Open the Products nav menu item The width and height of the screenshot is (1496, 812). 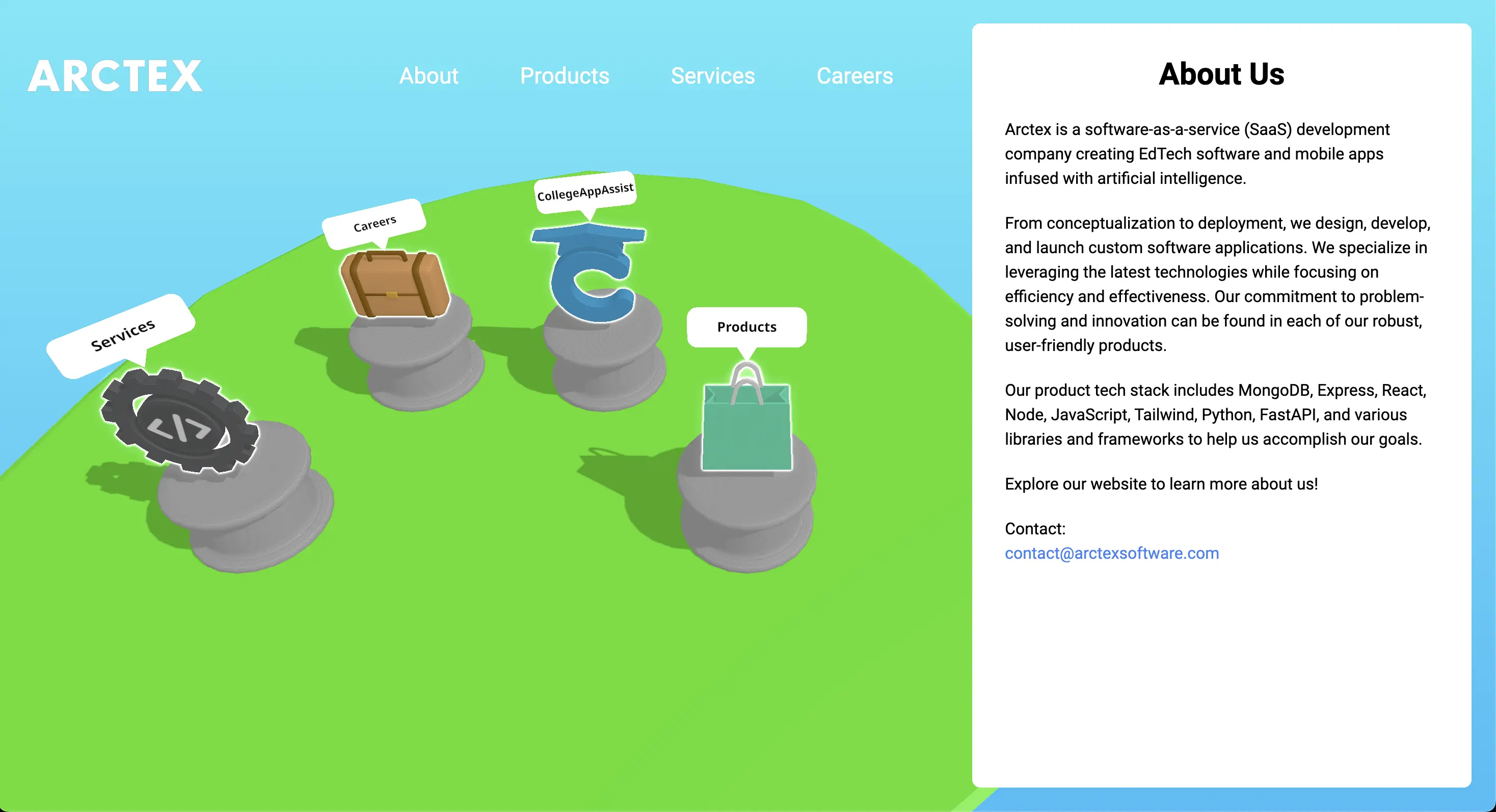point(565,75)
